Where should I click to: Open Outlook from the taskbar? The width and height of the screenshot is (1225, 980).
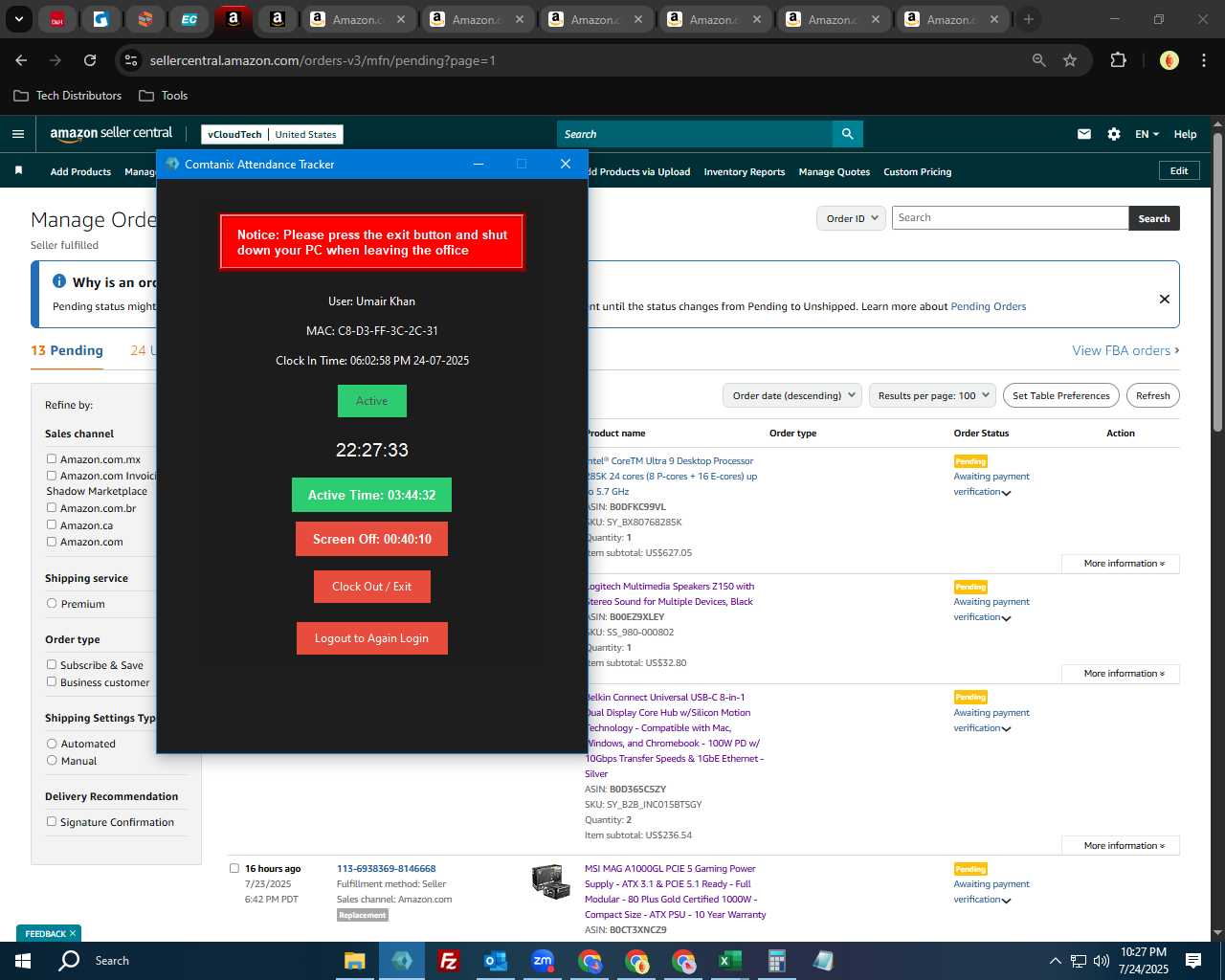pyautogui.click(x=495, y=961)
